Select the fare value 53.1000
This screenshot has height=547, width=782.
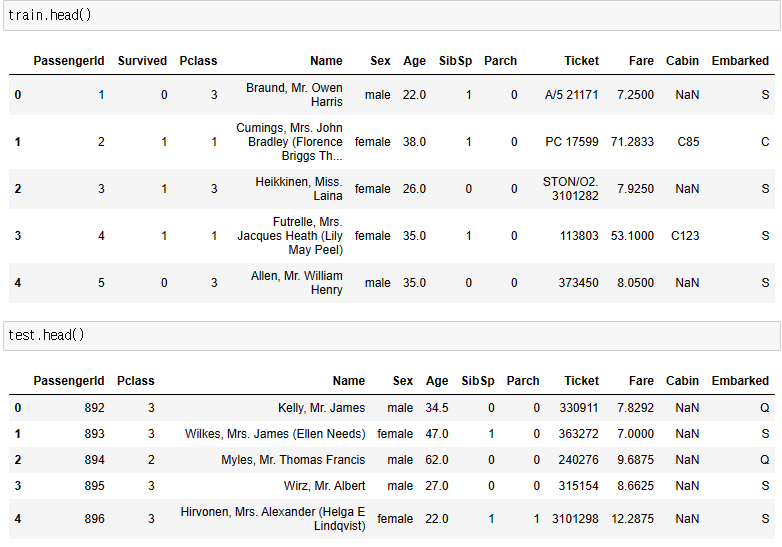coord(632,235)
